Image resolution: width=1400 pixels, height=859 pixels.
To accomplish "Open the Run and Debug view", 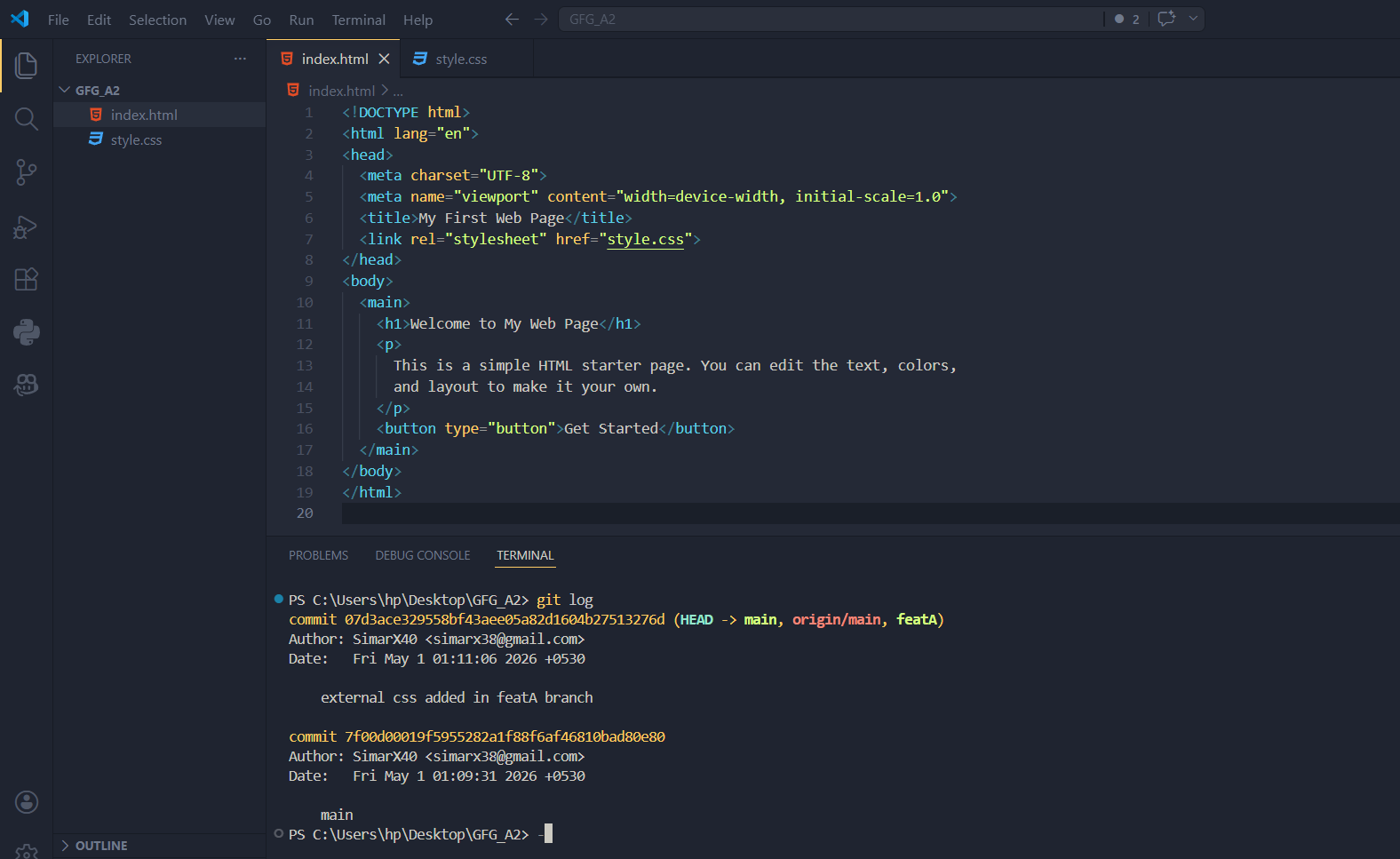I will (27, 227).
